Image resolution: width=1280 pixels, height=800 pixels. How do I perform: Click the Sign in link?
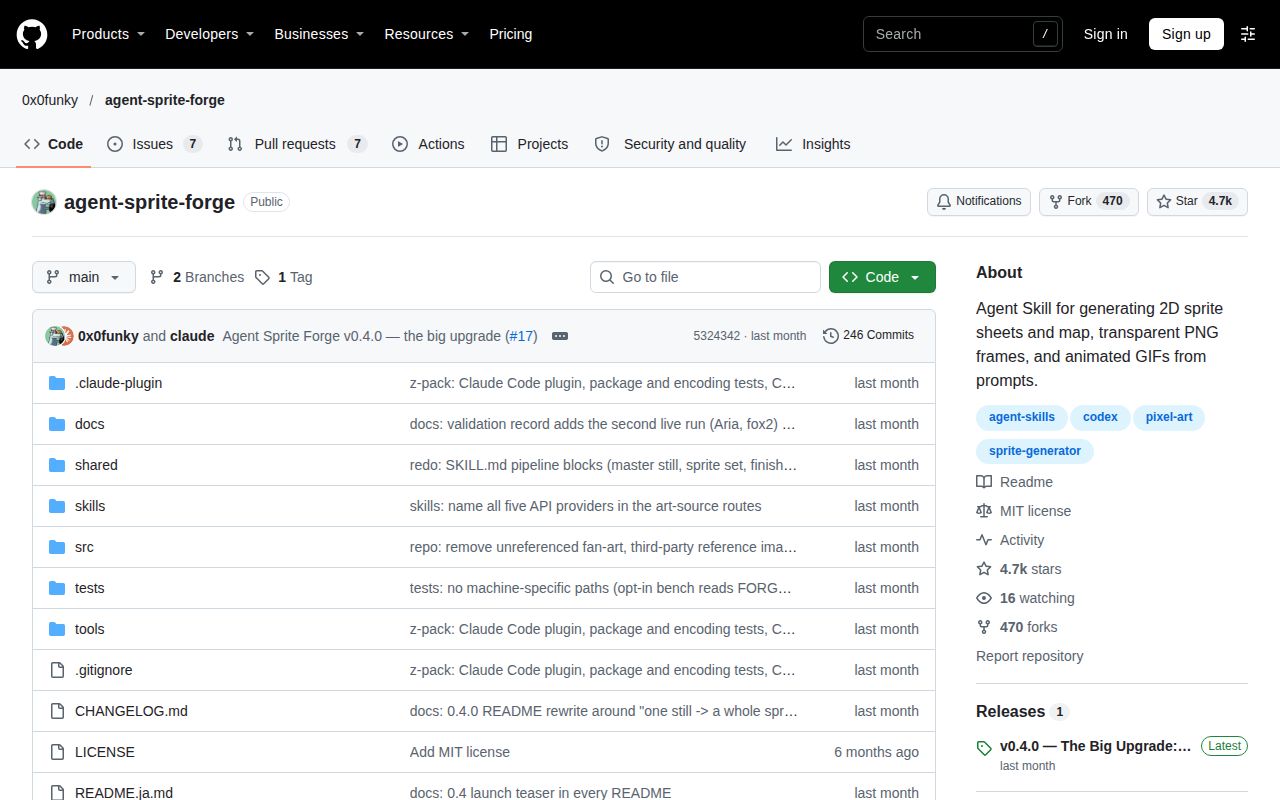1105,34
